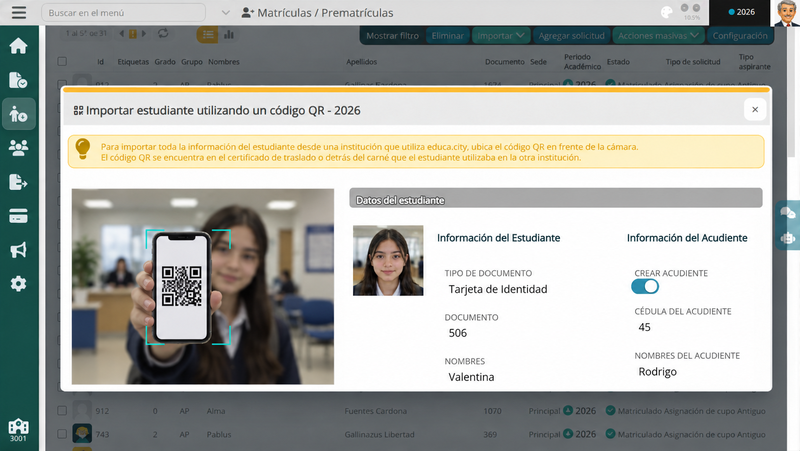Image resolution: width=800 pixels, height=451 pixels.
Task: Sort by the Id column header
Action: click(101, 62)
